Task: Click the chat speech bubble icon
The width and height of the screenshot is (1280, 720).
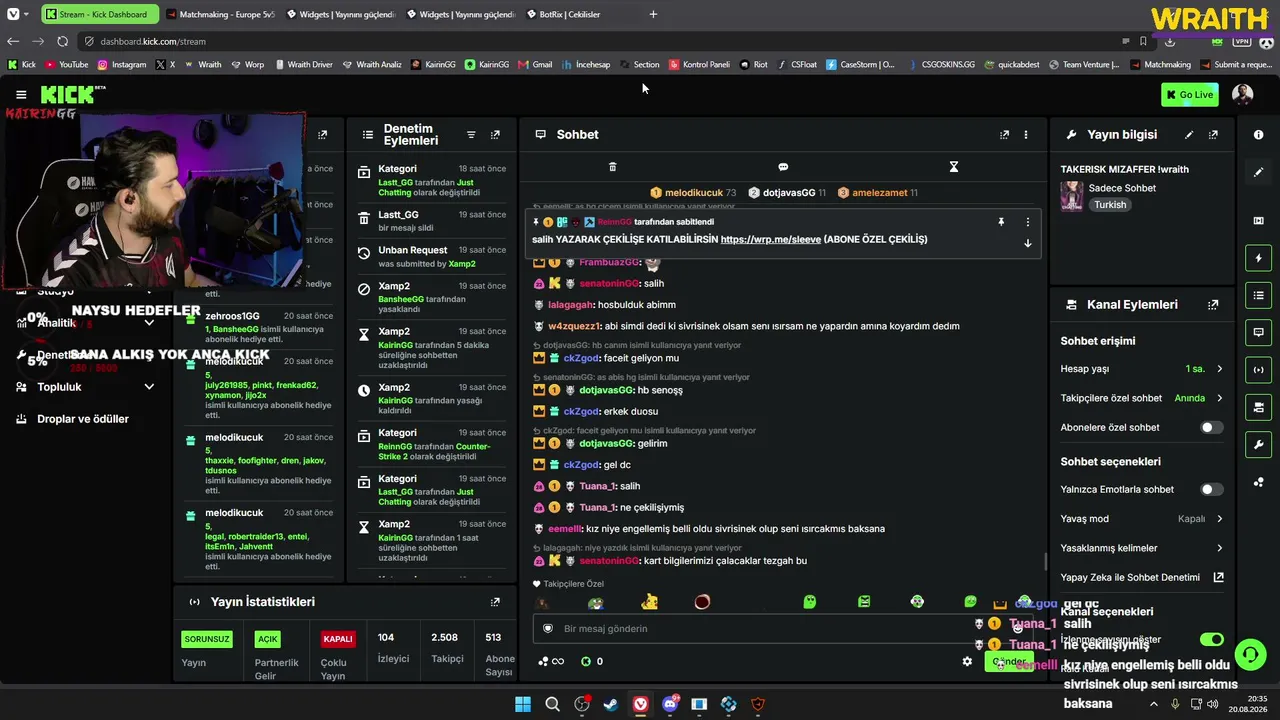Action: click(x=783, y=167)
